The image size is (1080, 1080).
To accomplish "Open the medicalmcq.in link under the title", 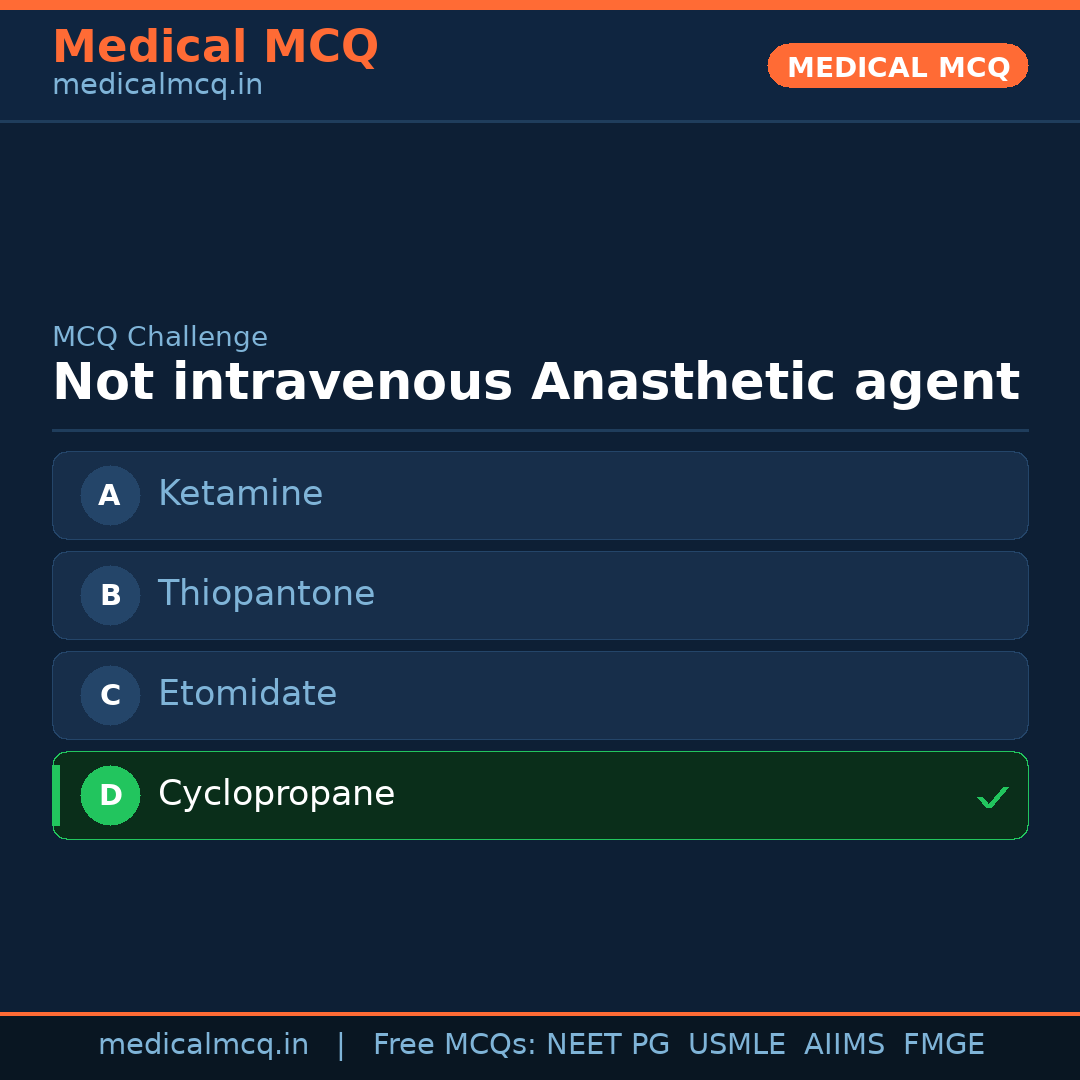I will point(157,85).
